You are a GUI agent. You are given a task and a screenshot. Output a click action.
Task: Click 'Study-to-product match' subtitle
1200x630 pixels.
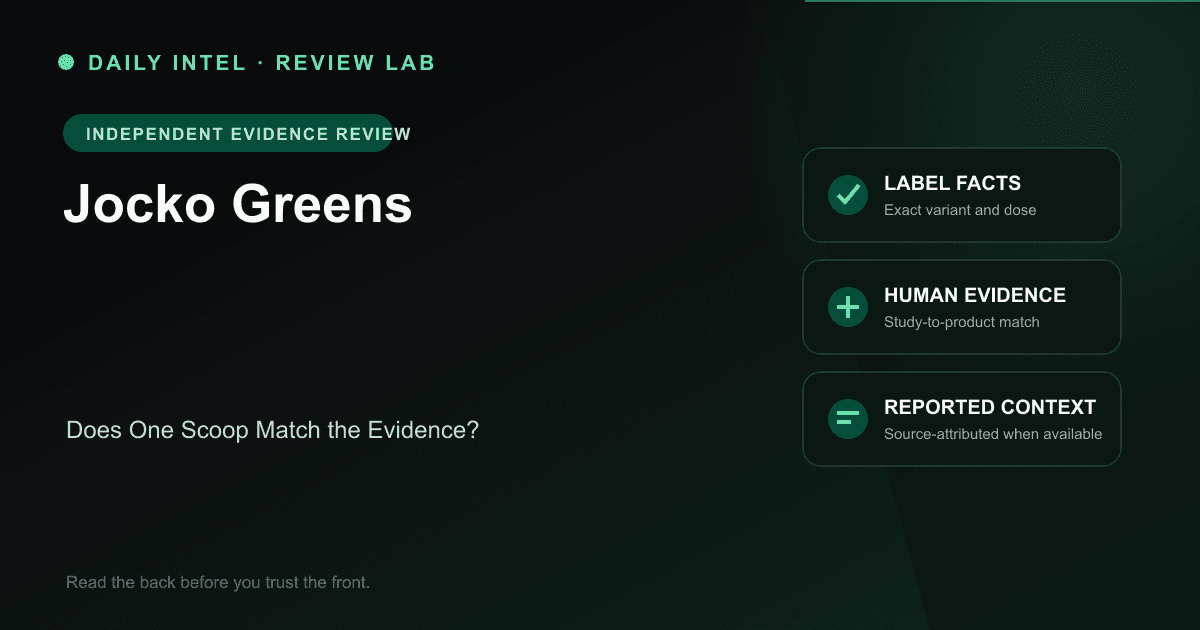click(962, 322)
